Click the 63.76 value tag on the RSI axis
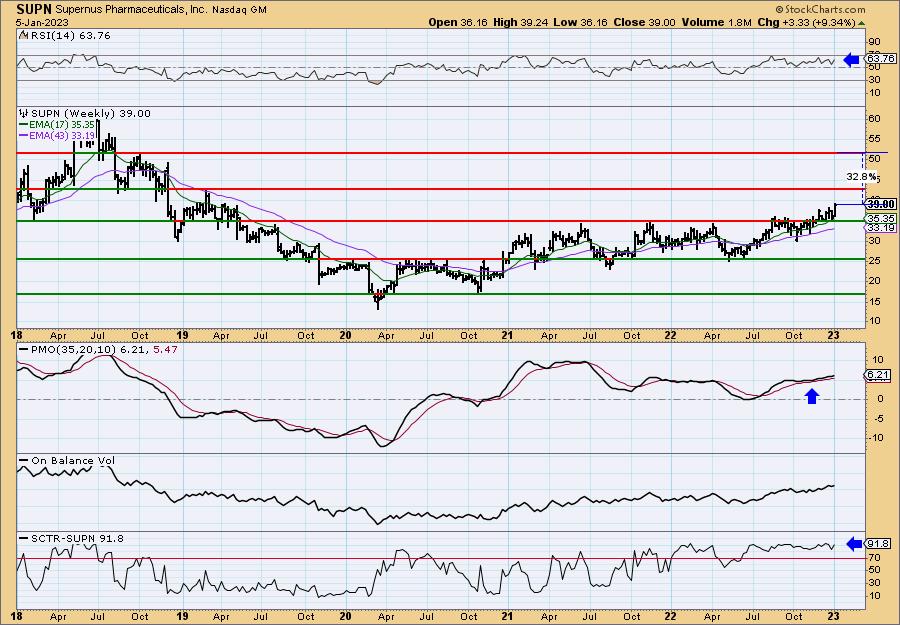 tap(881, 59)
